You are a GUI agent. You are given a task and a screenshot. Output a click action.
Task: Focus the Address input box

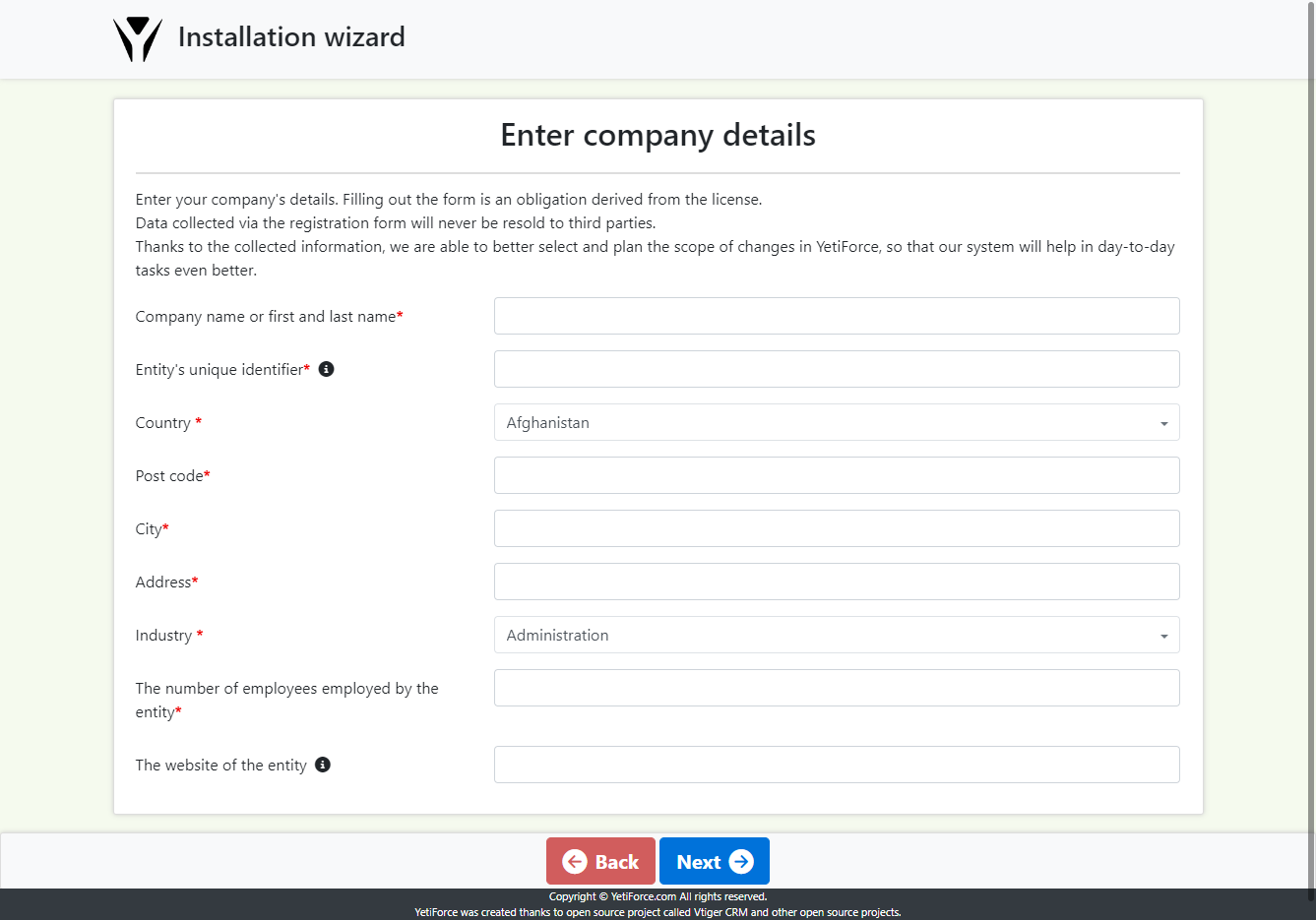(x=836, y=582)
